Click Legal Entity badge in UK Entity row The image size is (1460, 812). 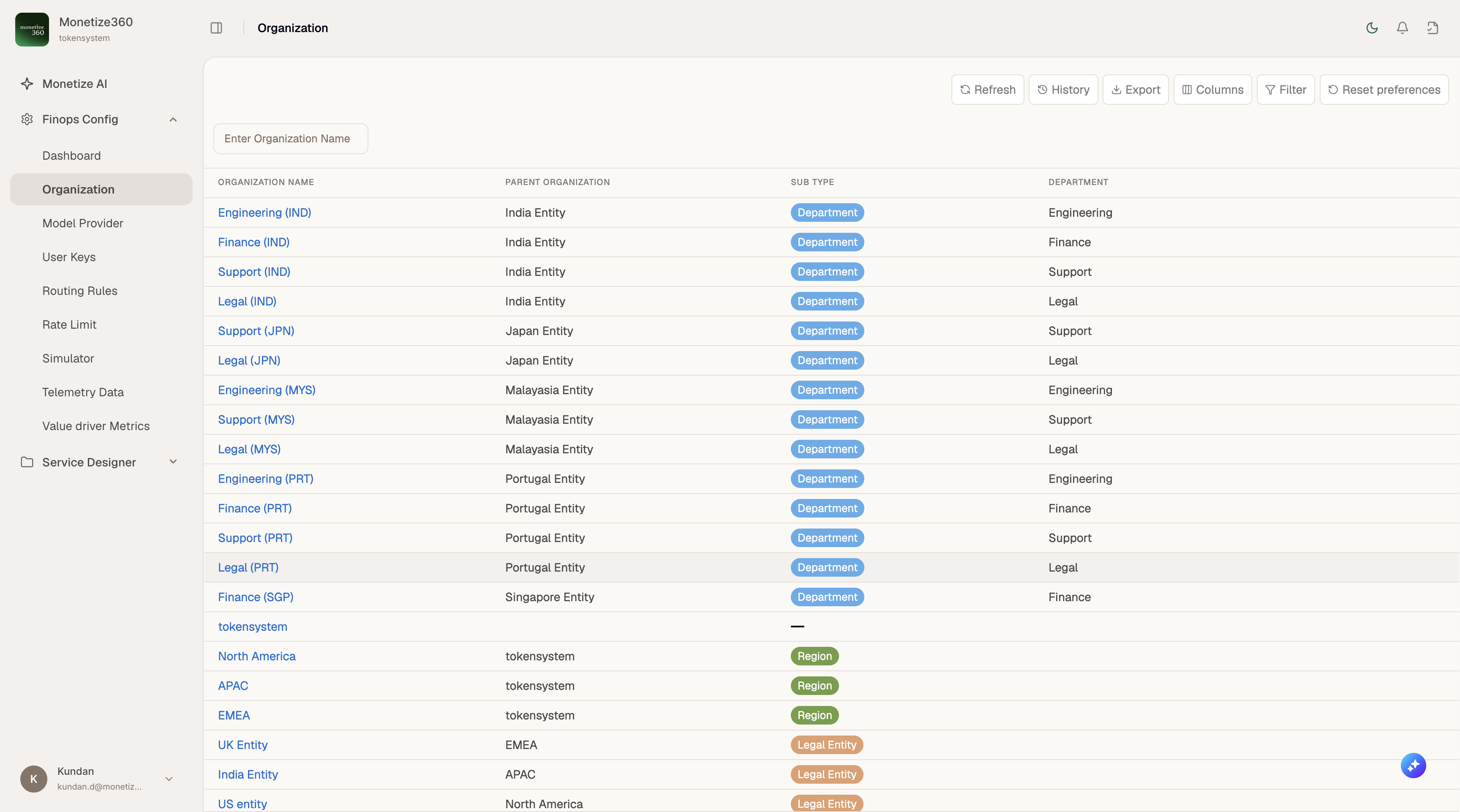click(826, 744)
